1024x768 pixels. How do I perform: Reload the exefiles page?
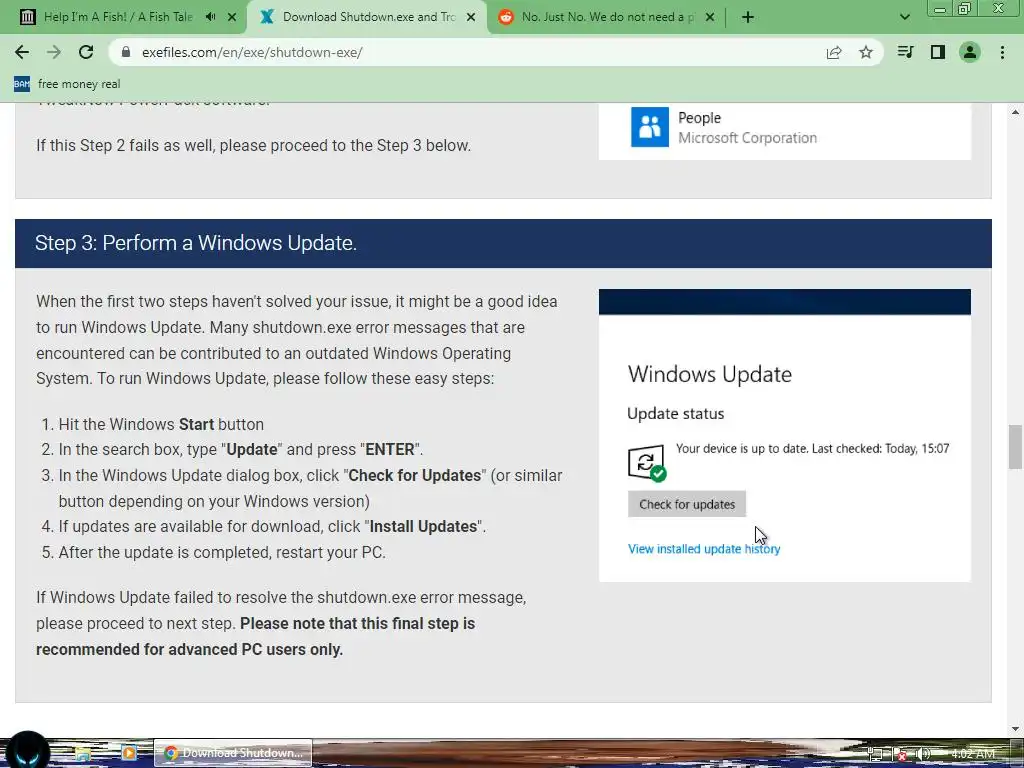pyautogui.click(x=86, y=52)
